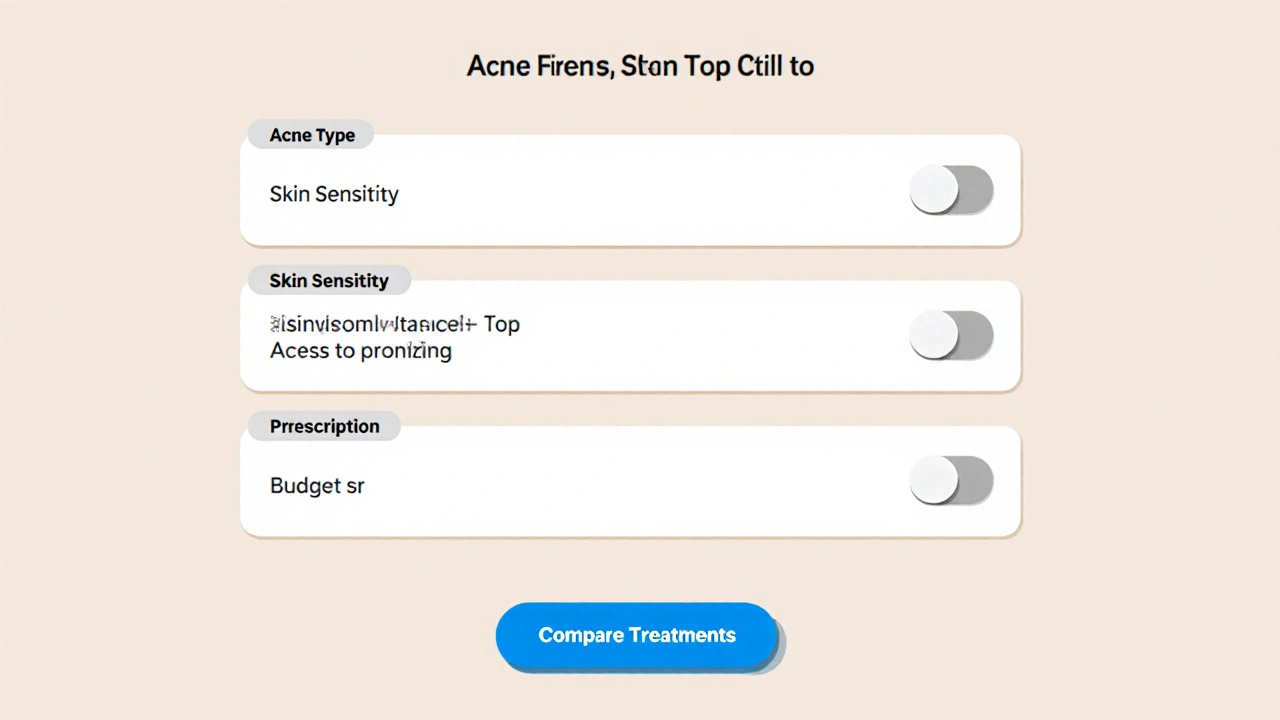Click the Acess to pronizing text
The height and width of the screenshot is (720, 1280).
pyautogui.click(x=360, y=351)
